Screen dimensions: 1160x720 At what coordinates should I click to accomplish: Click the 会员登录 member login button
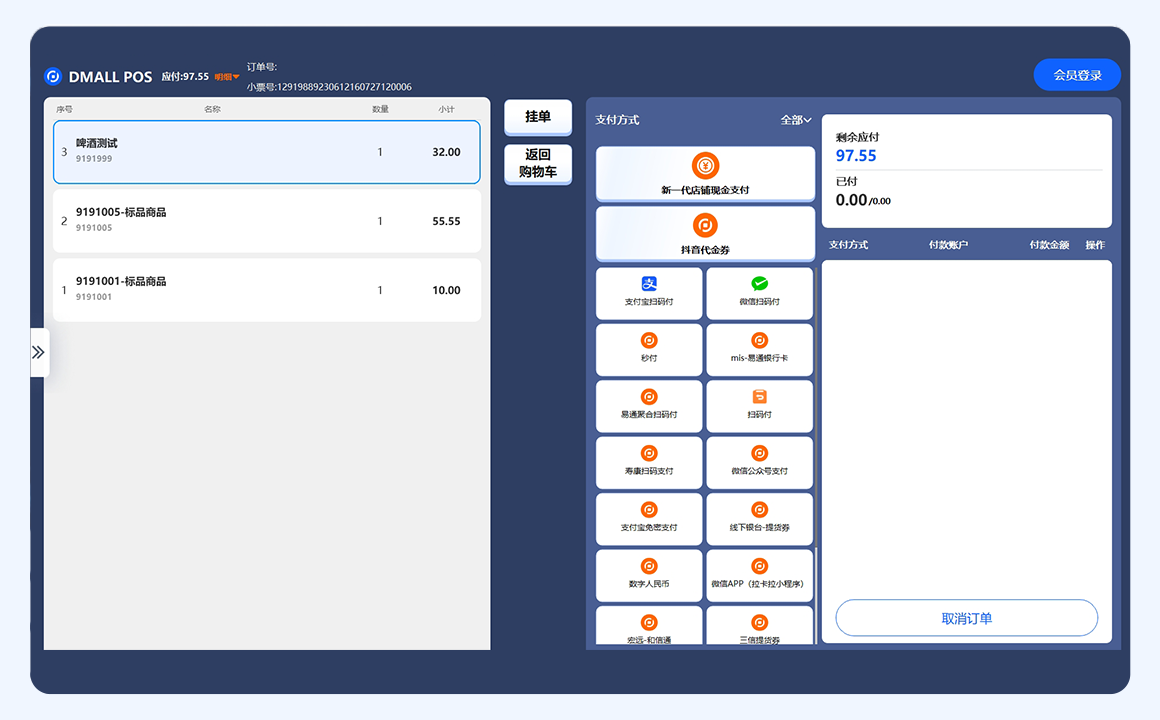[1077, 75]
